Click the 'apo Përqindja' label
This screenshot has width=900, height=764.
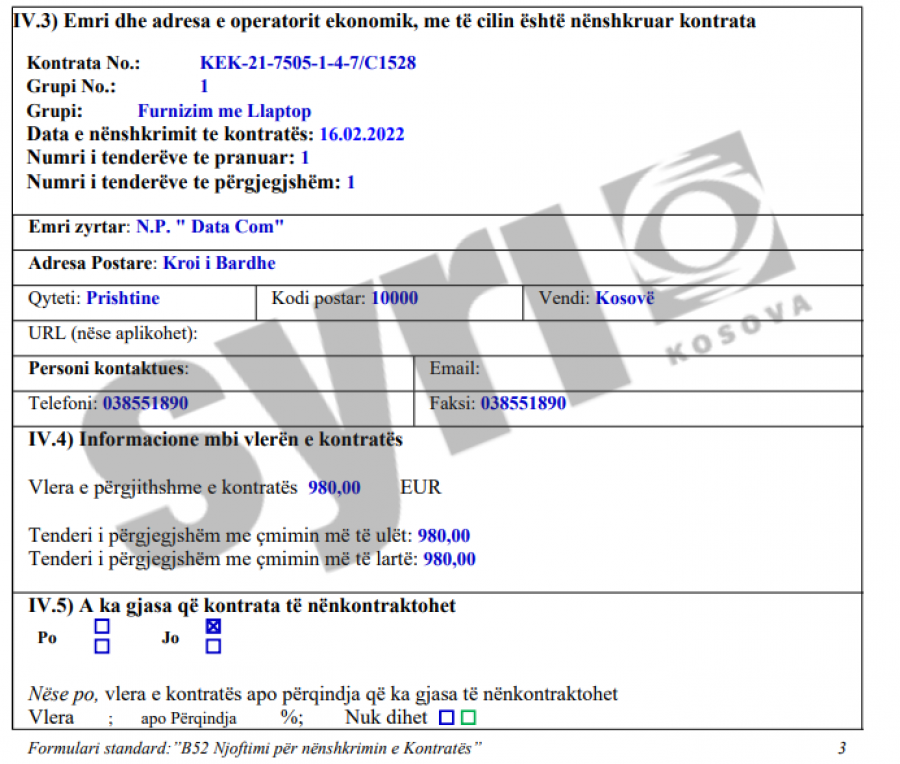point(188,718)
